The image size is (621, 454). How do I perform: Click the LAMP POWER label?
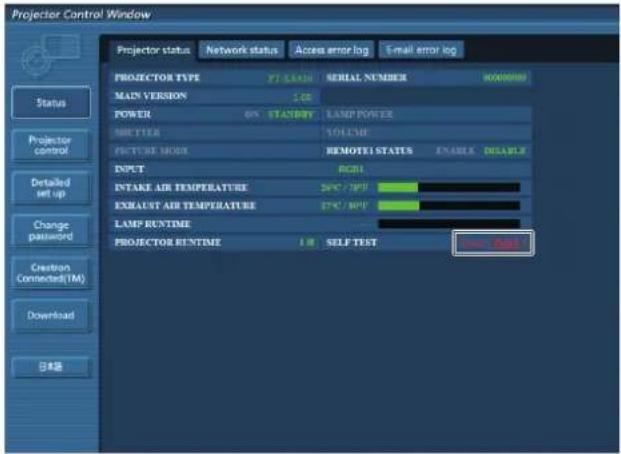pyautogui.click(x=359, y=114)
